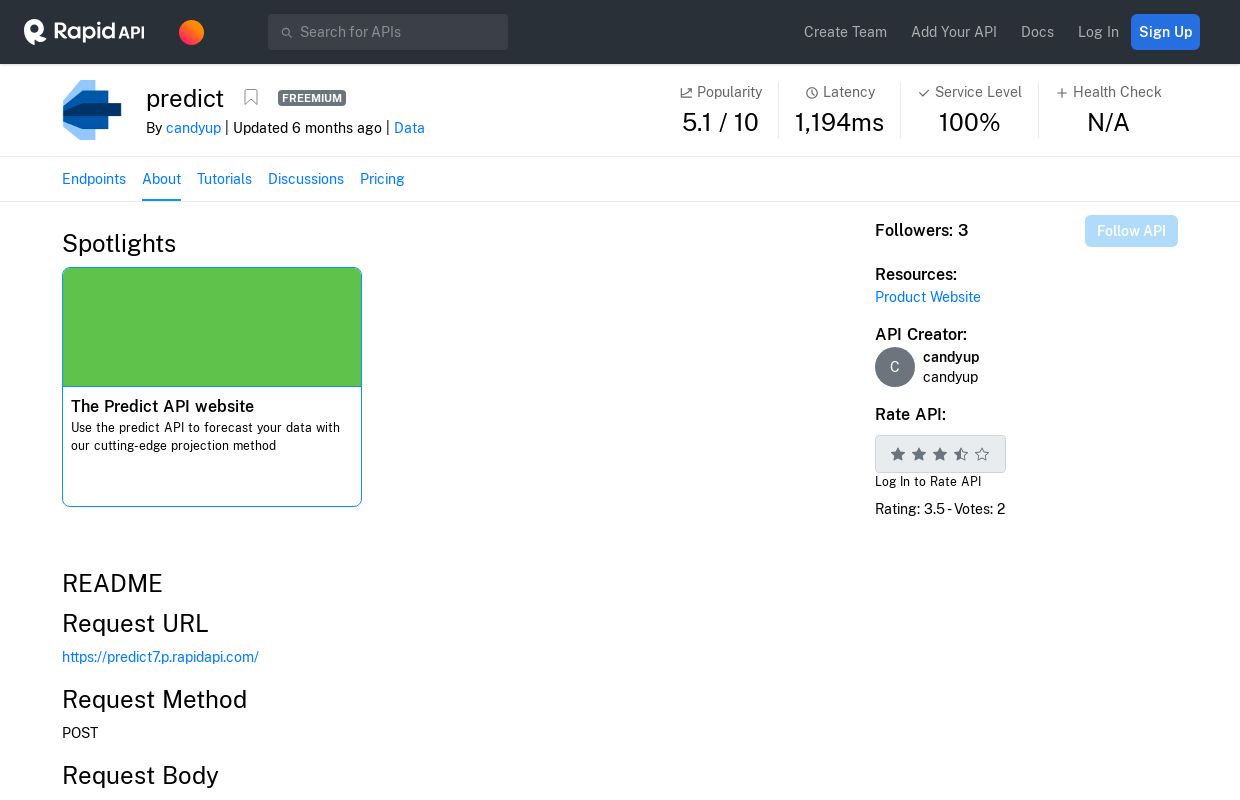1240x800 pixels.
Task: Focus the Search for APIs field
Action: click(x=388, y=32)
